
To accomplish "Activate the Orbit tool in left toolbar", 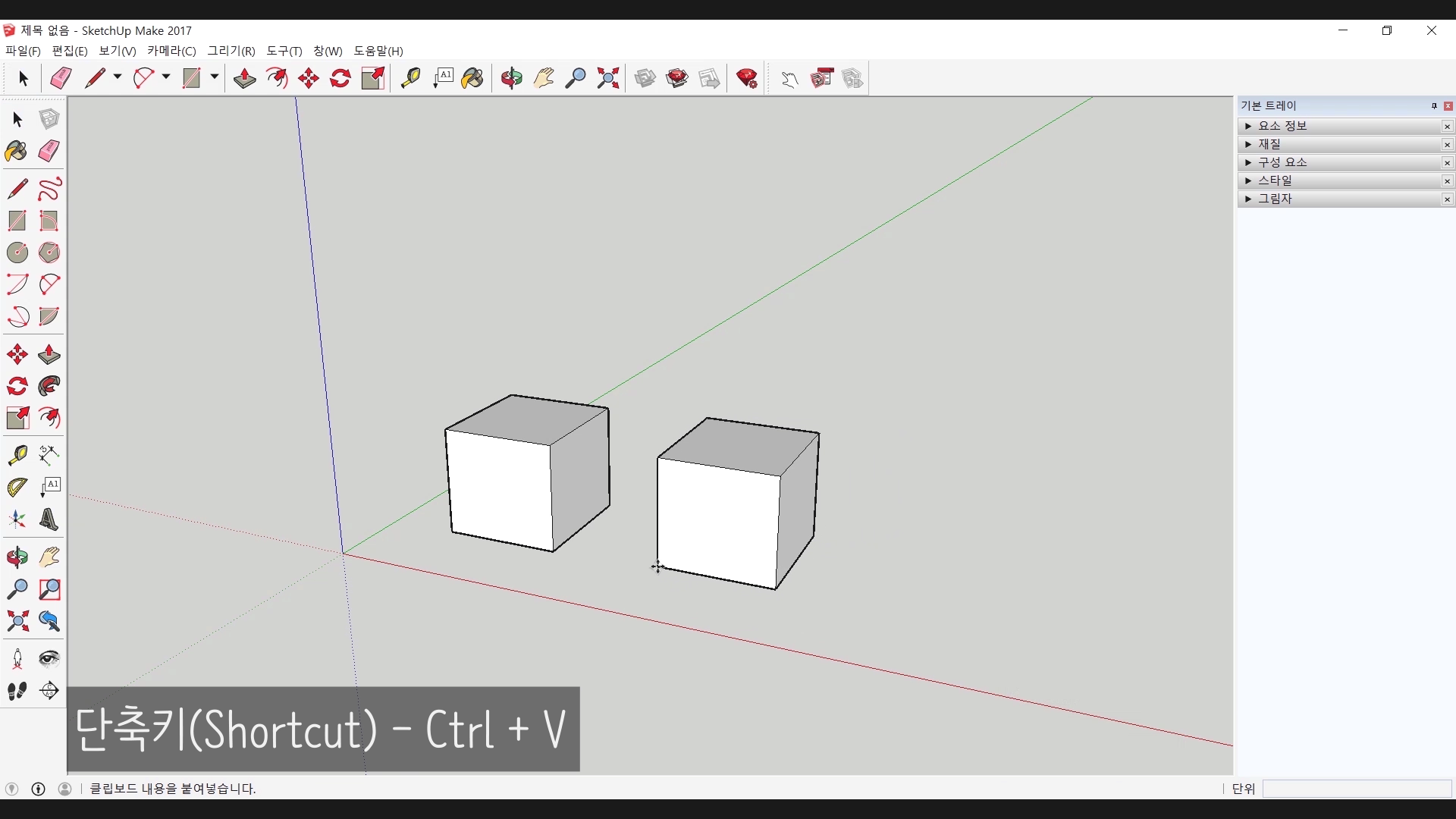I will tap(17, 558).
